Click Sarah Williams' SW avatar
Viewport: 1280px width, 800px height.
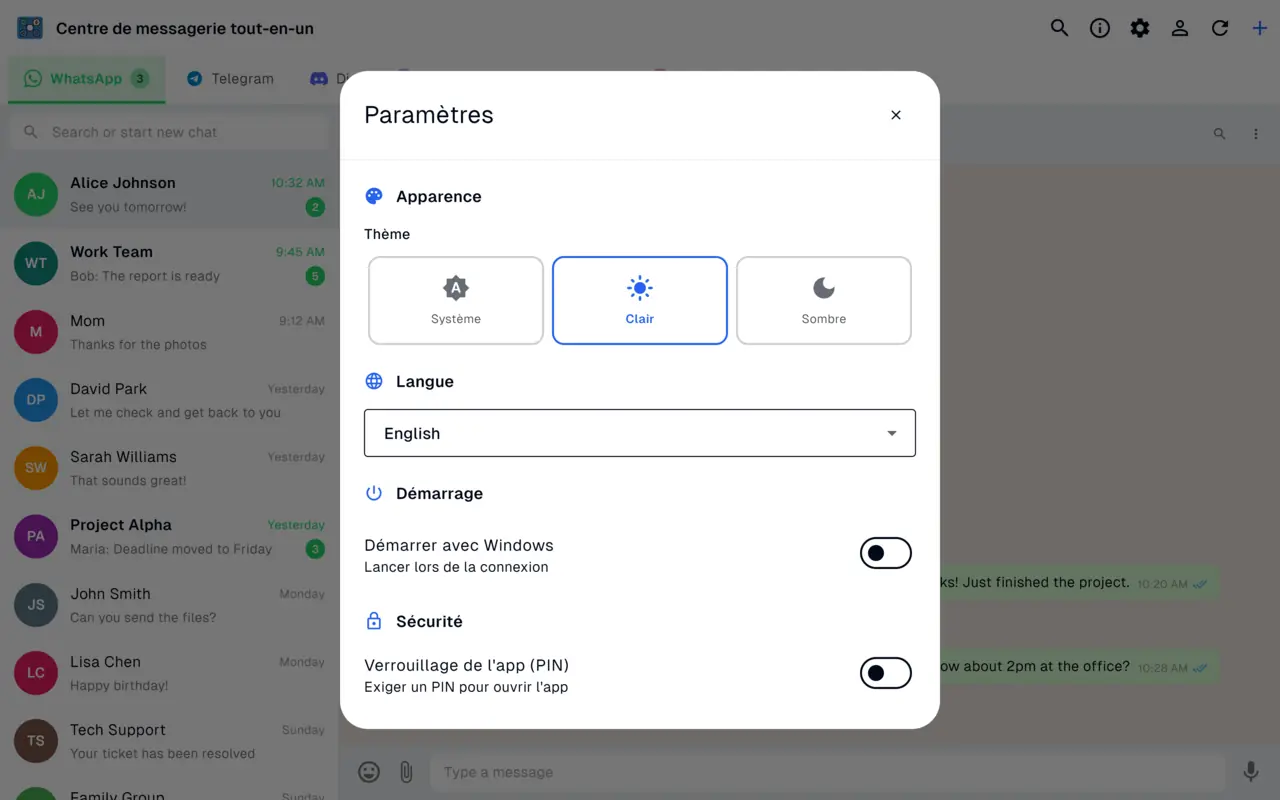click(x=36, y=468)
